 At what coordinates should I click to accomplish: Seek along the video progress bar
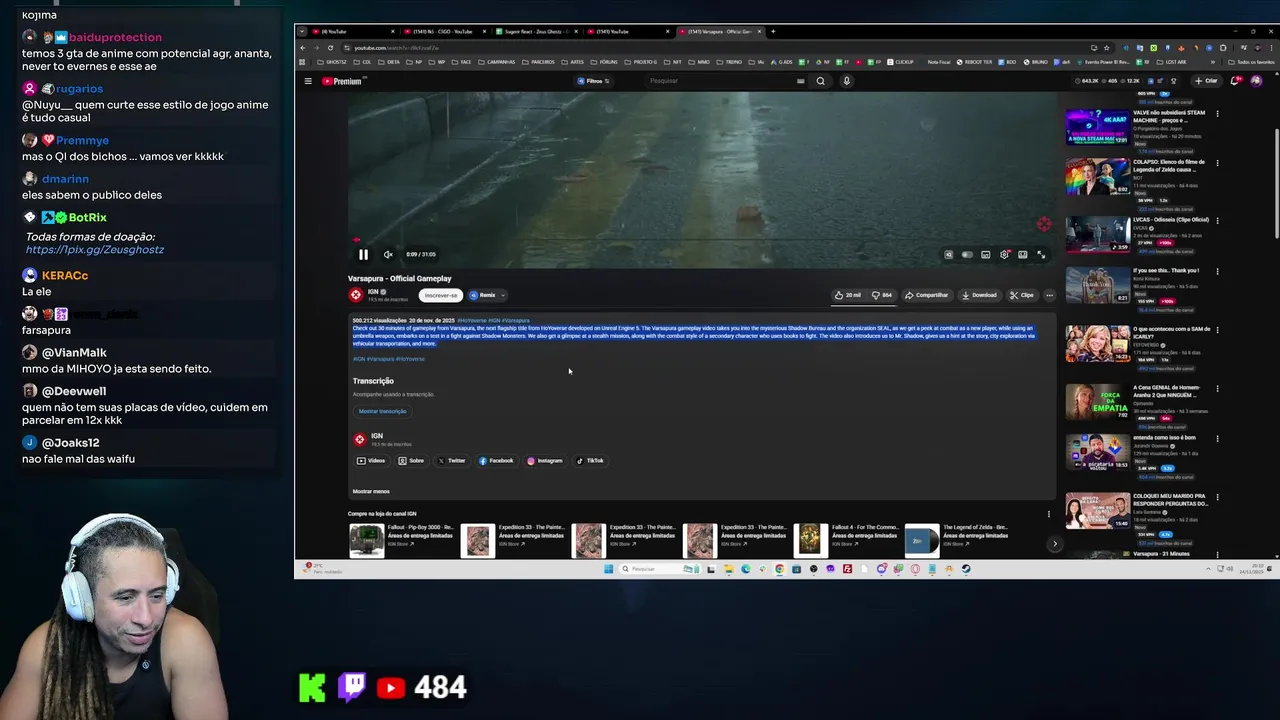tap(701, 241)
